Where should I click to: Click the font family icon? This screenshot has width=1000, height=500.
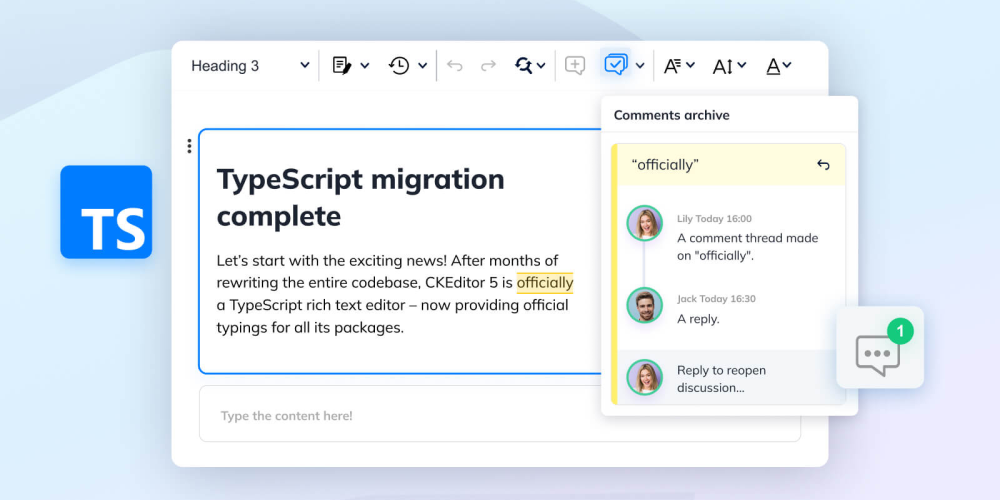click(x=673, y=65)
